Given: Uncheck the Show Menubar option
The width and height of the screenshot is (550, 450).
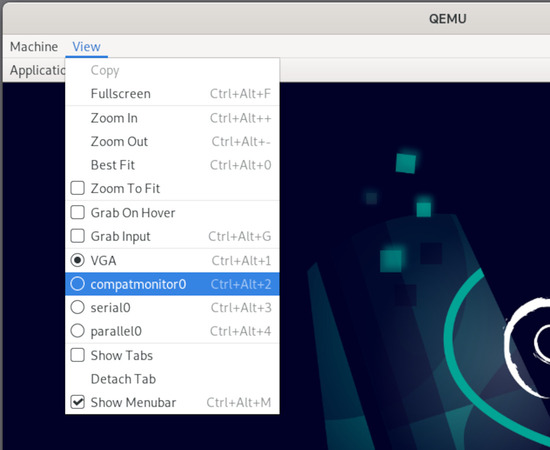Looking at the screenshot, I should (77, 402).
